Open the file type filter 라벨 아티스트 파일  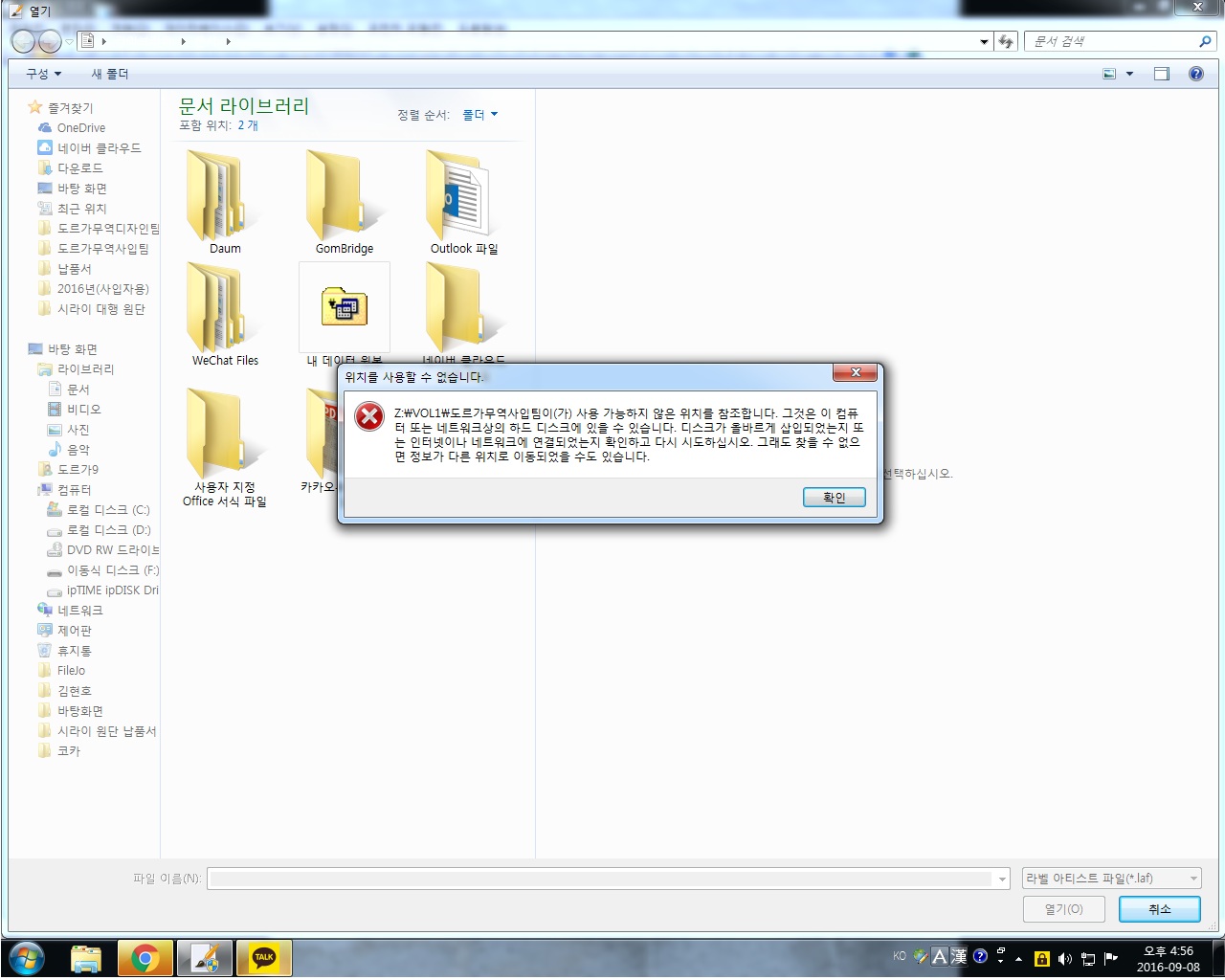(x=1111, y=878)
